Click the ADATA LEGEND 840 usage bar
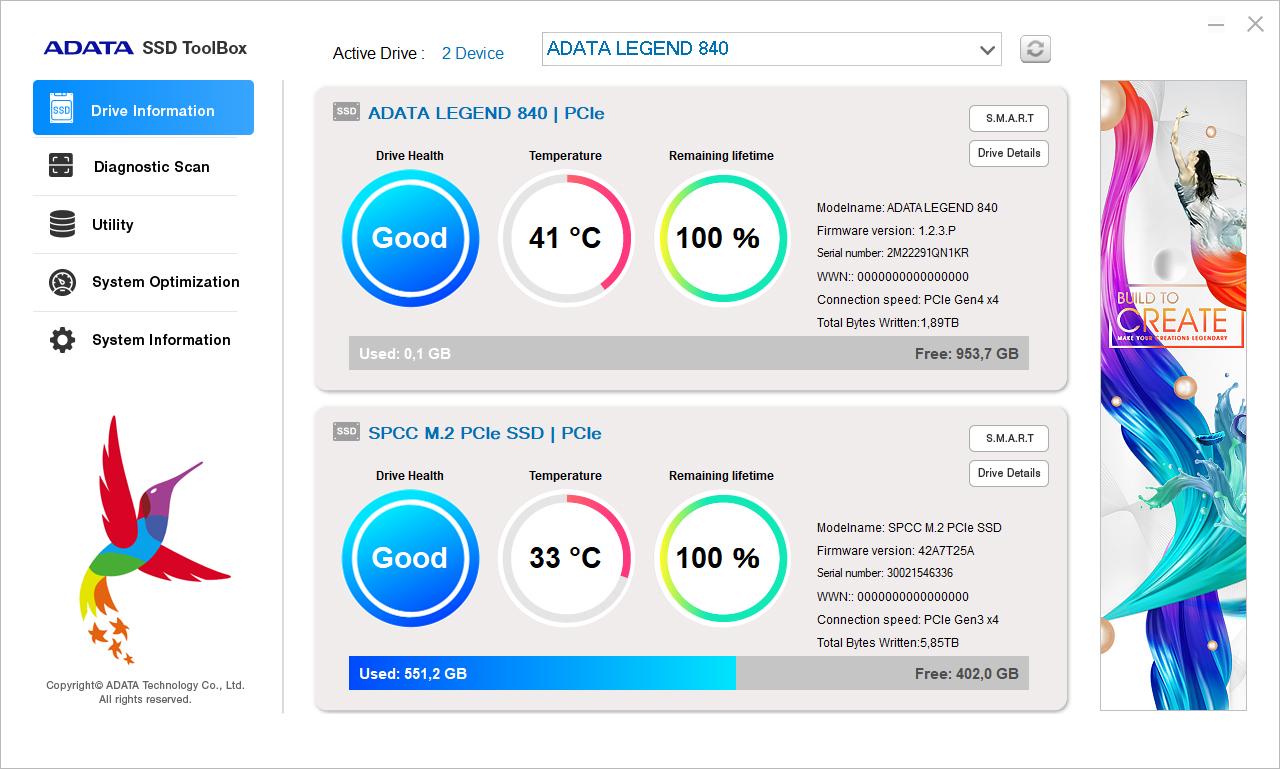This screenshot has width=1280, height=769. pyautogui.click(x=689, y=353)
